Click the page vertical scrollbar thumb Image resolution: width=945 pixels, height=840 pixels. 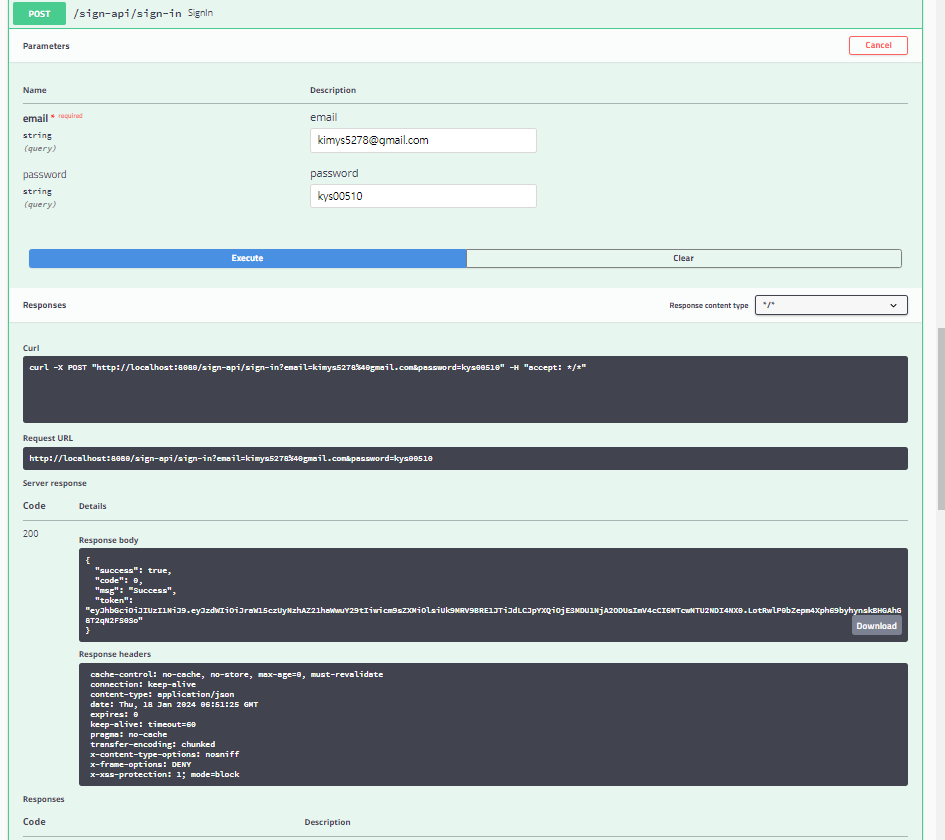pyautogui.click(x=941, y=419)
